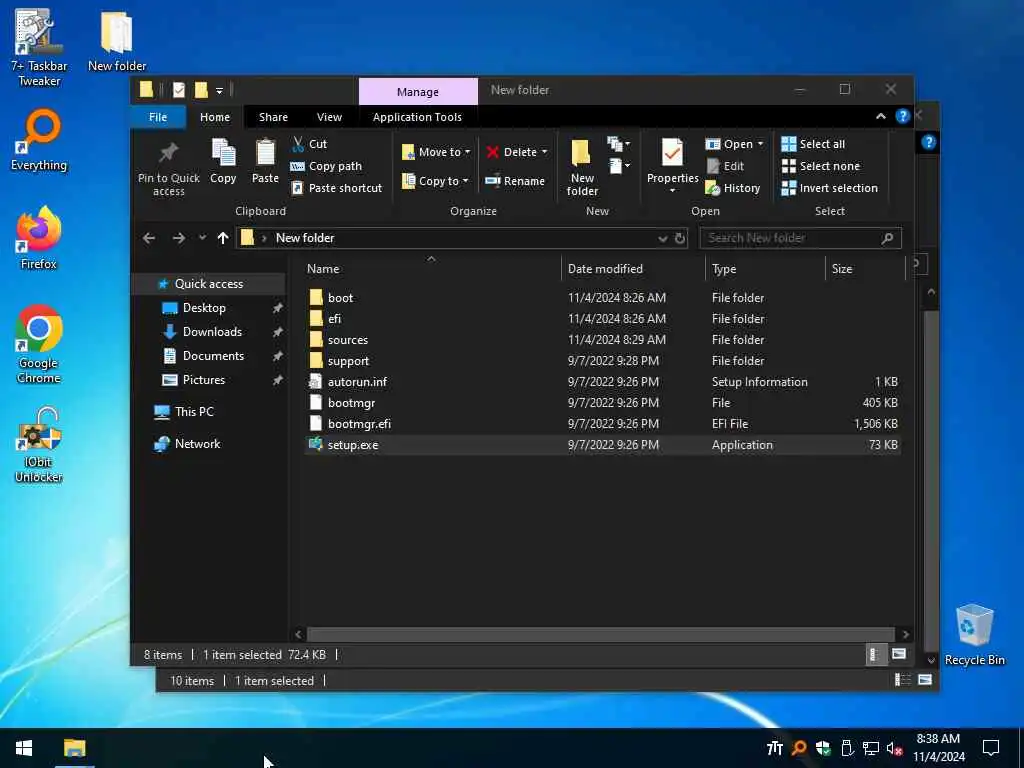1024x768 pixels.
Task: Open the address bar history dropdown
Action: coord(662,238)
